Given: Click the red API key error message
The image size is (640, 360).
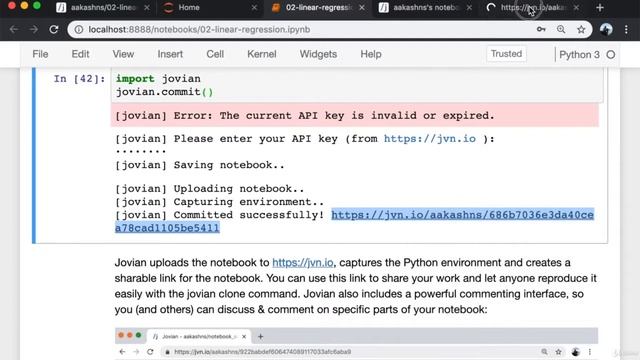Looking at the screenshot, I should pos(355,116).
